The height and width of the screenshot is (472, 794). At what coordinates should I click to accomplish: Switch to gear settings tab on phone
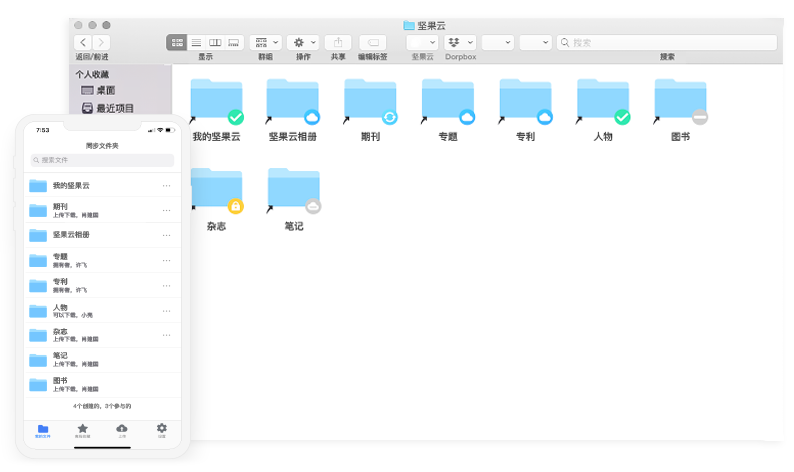point(162,431)
